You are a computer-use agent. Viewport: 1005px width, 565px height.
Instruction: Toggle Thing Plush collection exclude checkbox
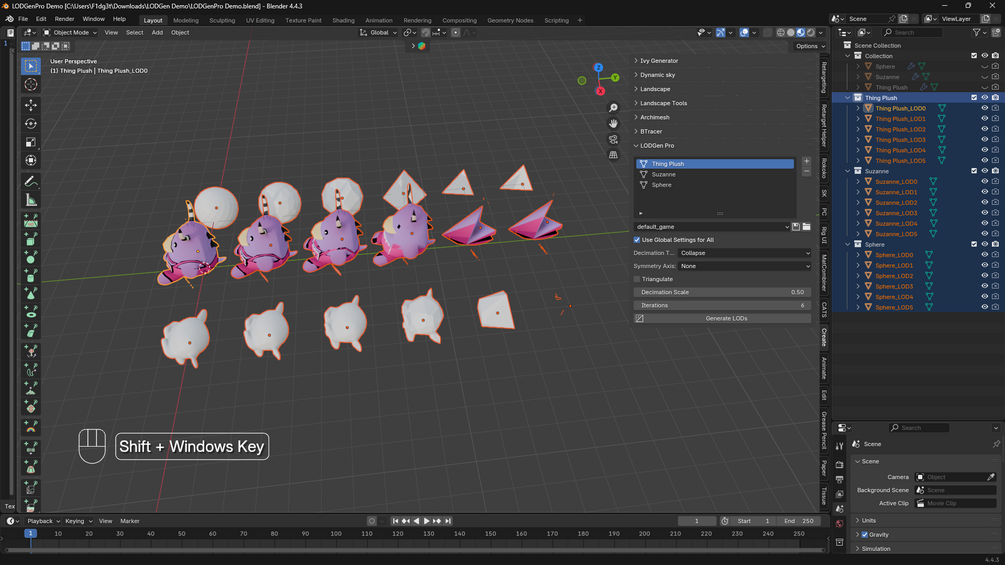[x=974, y=98]
